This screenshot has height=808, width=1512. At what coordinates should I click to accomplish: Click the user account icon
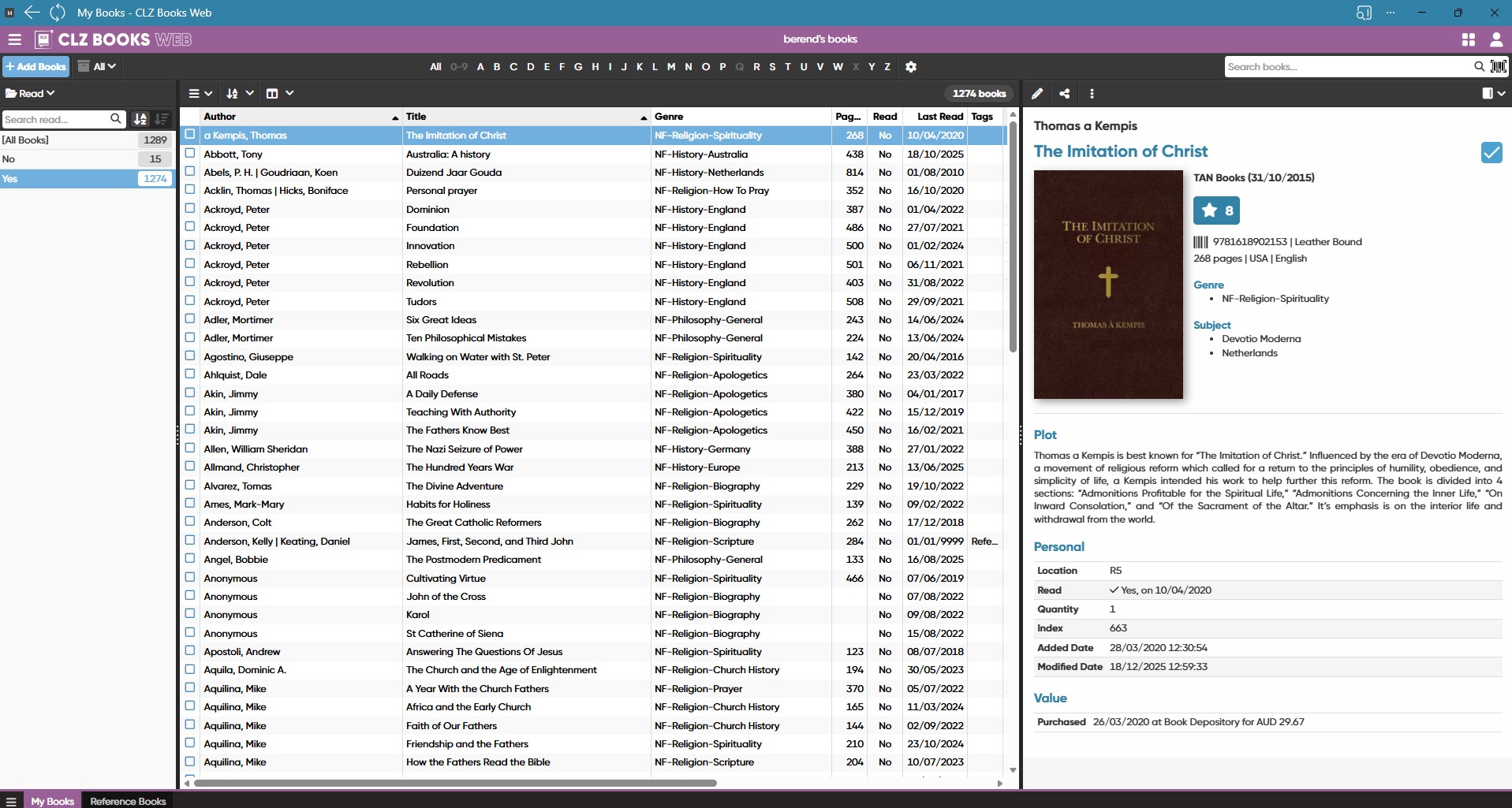(1495, 39)
